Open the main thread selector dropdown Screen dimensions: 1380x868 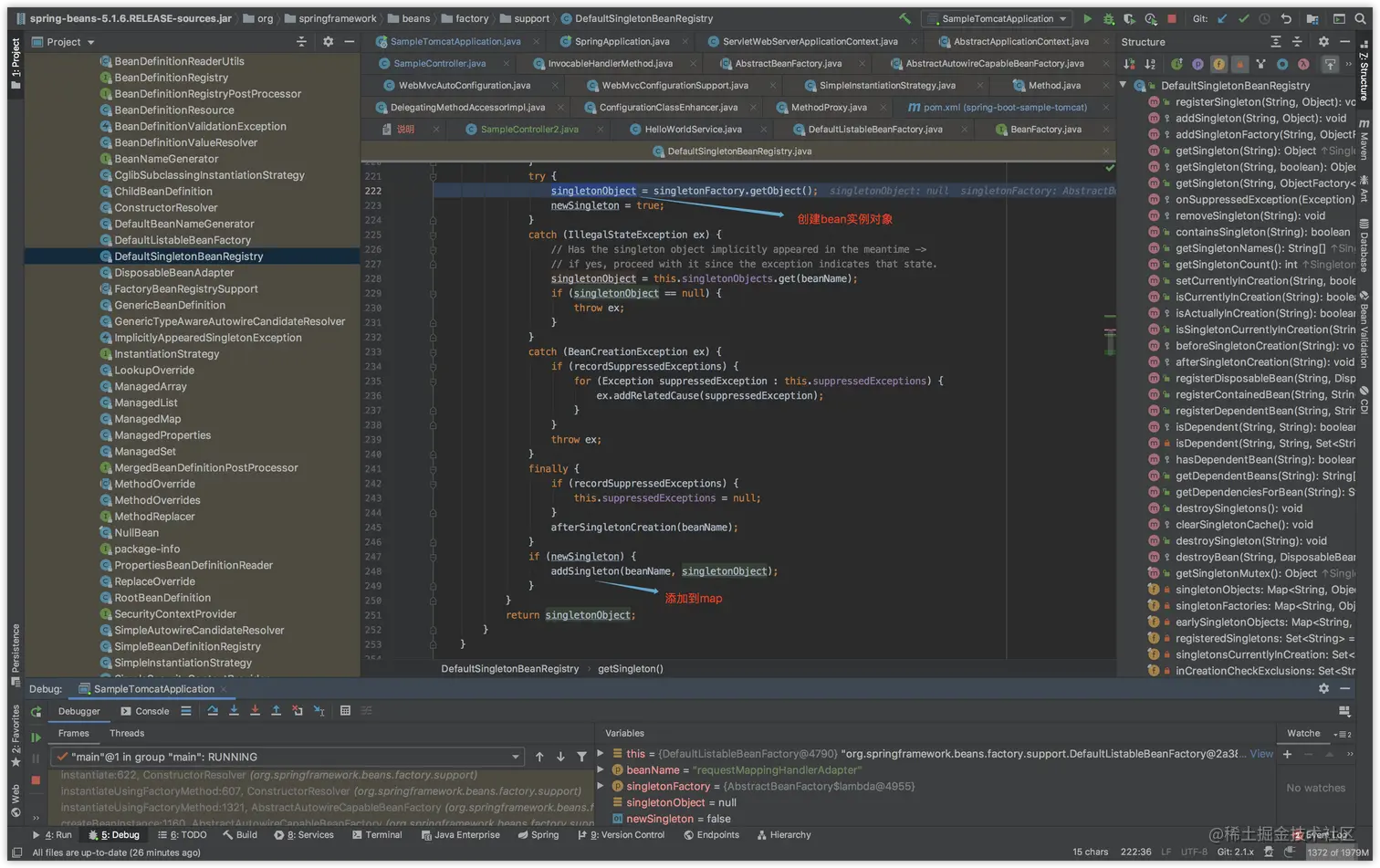click(x=516, y=757)
